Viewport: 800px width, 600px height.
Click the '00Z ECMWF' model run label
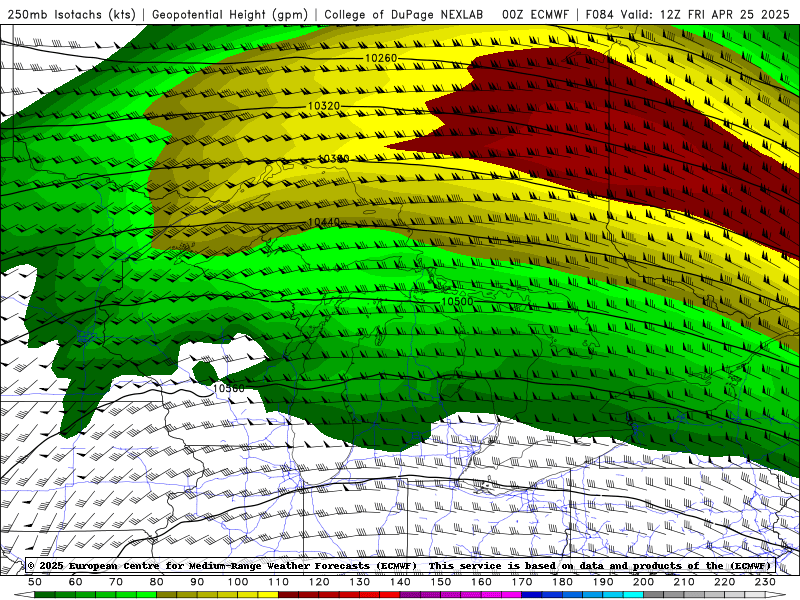535,15
